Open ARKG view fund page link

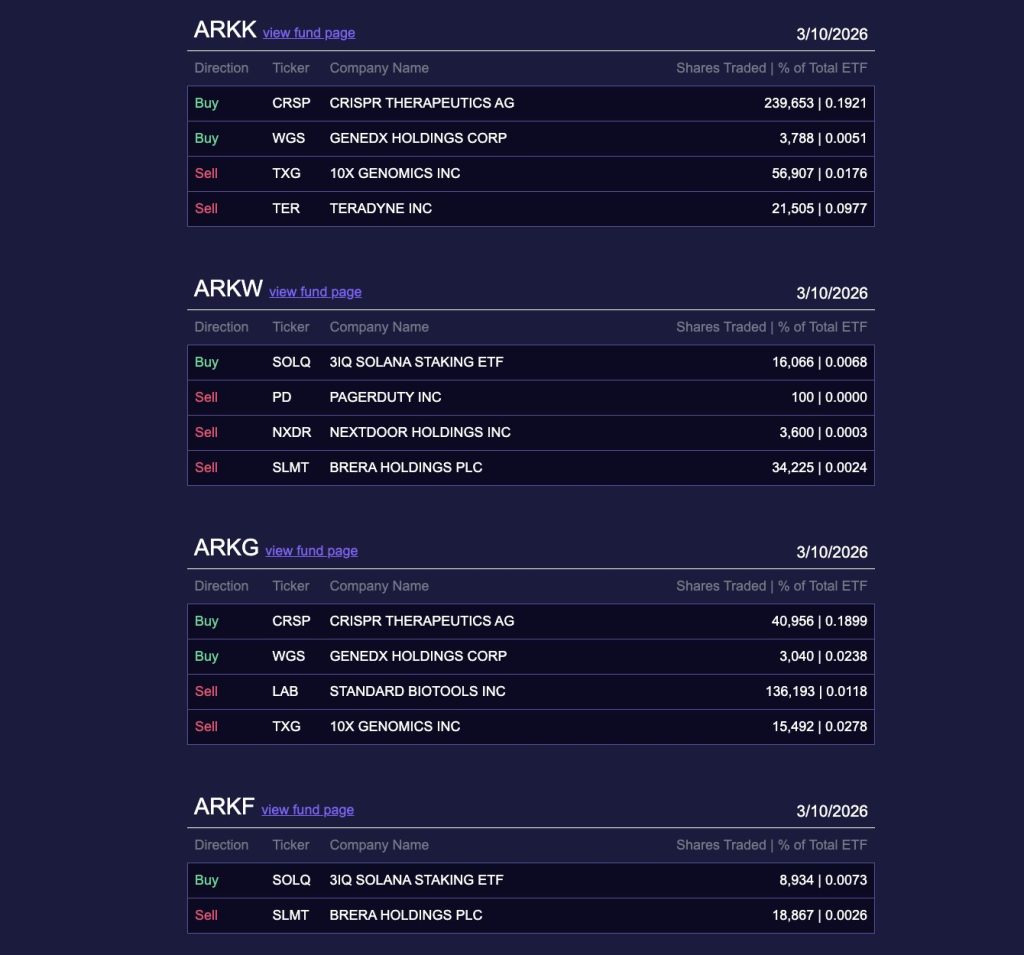[311, 551]
